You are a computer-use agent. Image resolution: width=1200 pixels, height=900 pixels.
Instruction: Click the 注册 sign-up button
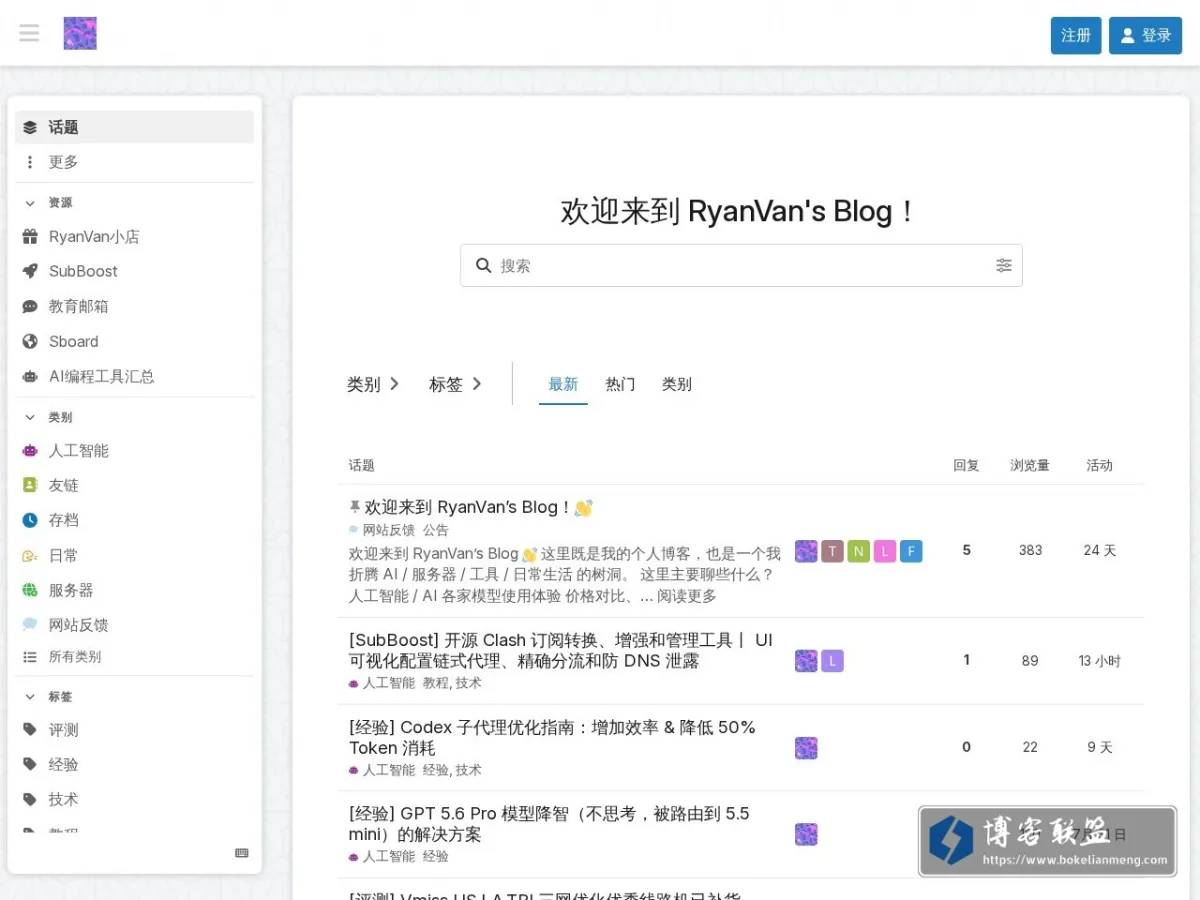(x=1076, y=35)
